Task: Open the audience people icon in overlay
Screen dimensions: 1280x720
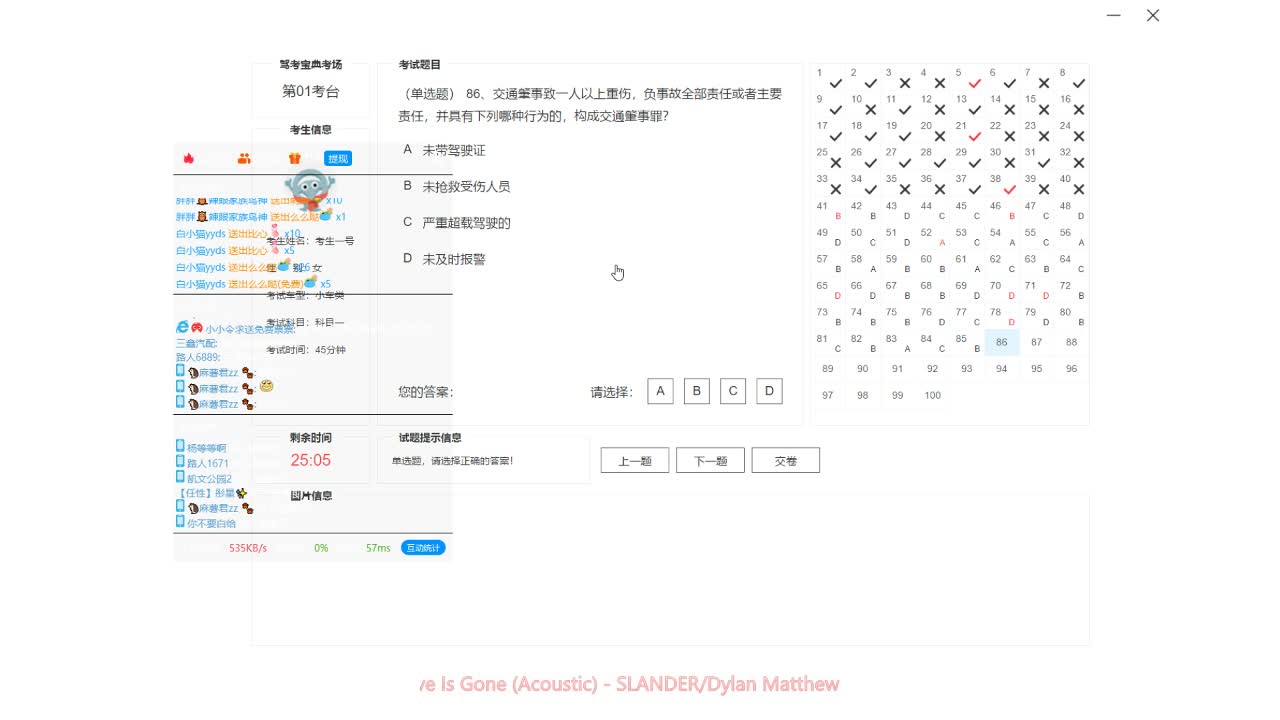Action: point(244,158)
